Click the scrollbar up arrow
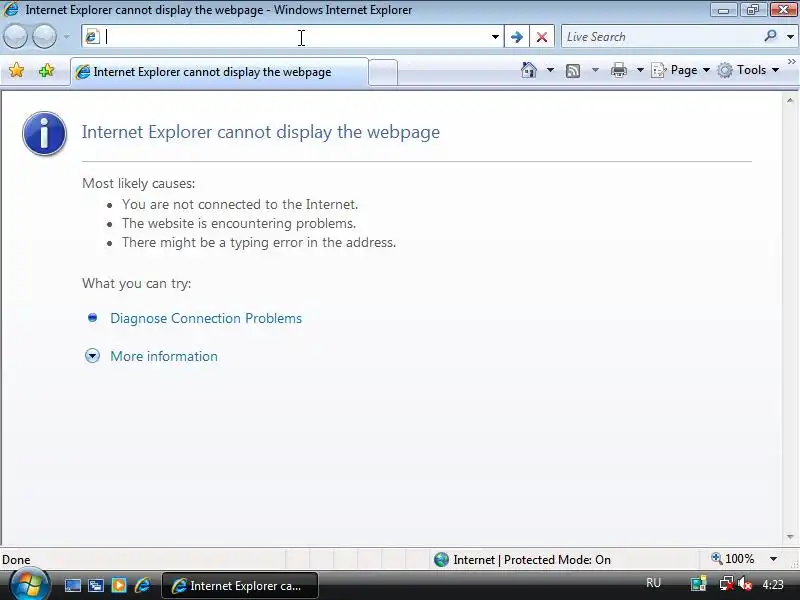The image size is (800, 600). coord(790,101)
